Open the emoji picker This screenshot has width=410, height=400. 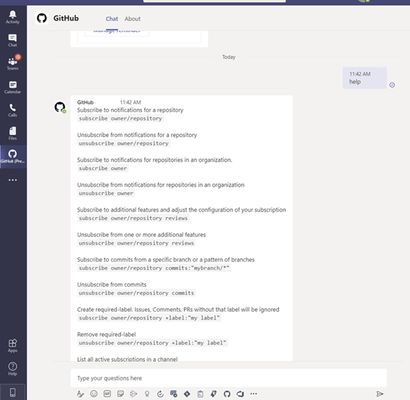point(94,394)
